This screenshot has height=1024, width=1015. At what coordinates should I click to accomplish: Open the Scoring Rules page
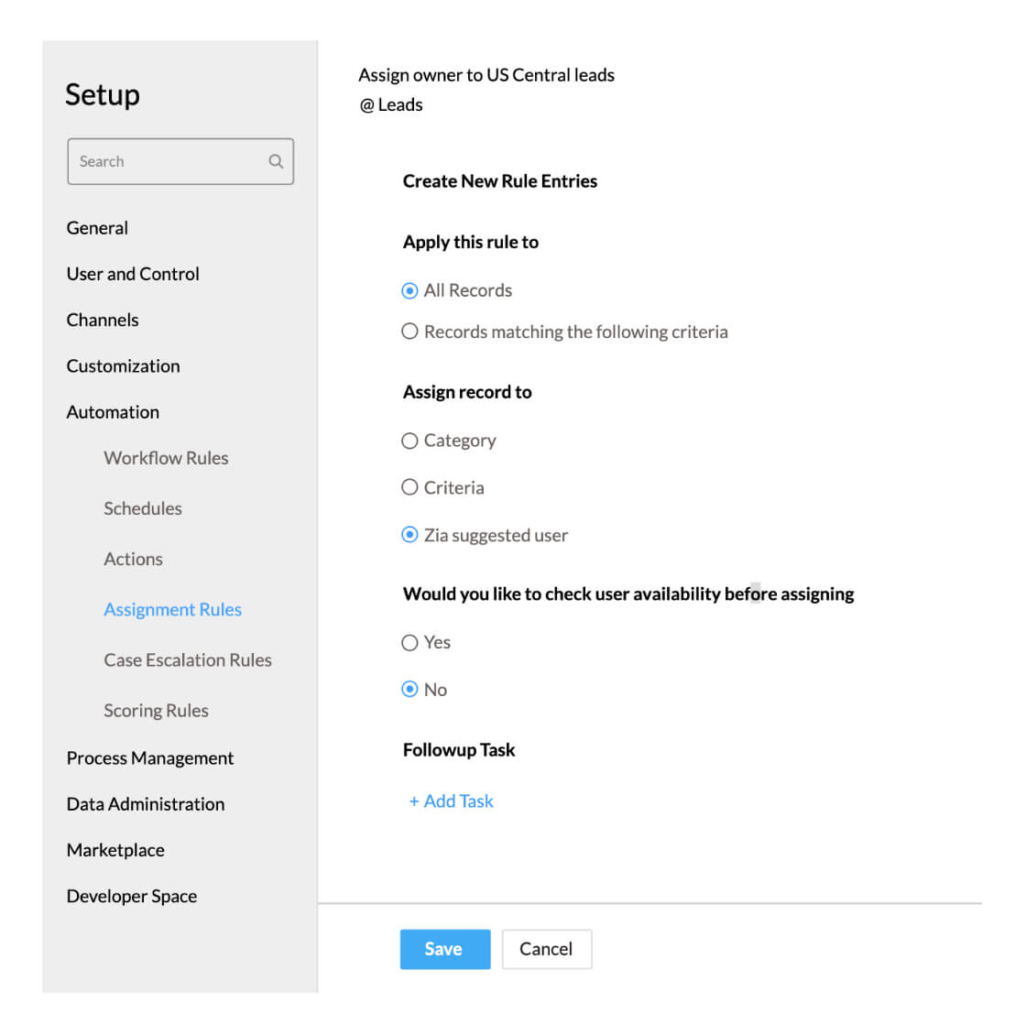click(x=156, y=711)
